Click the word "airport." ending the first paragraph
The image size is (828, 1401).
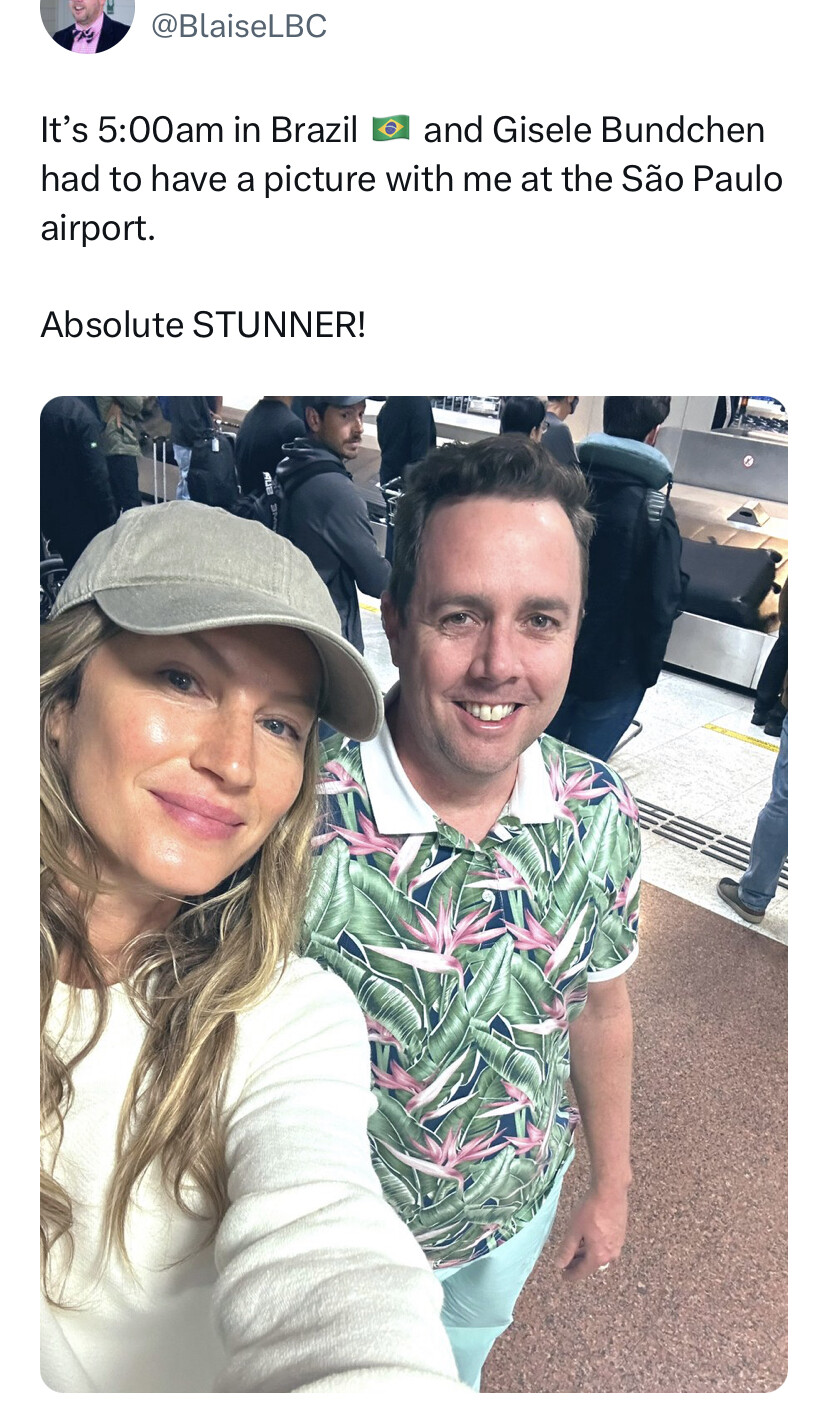click(98, 229)
